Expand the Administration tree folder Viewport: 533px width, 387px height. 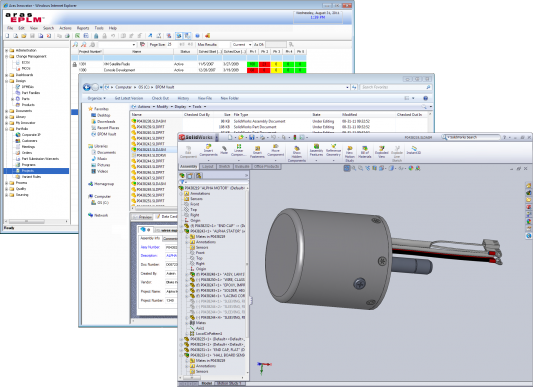pyautogui.click(x=6, y=50)
